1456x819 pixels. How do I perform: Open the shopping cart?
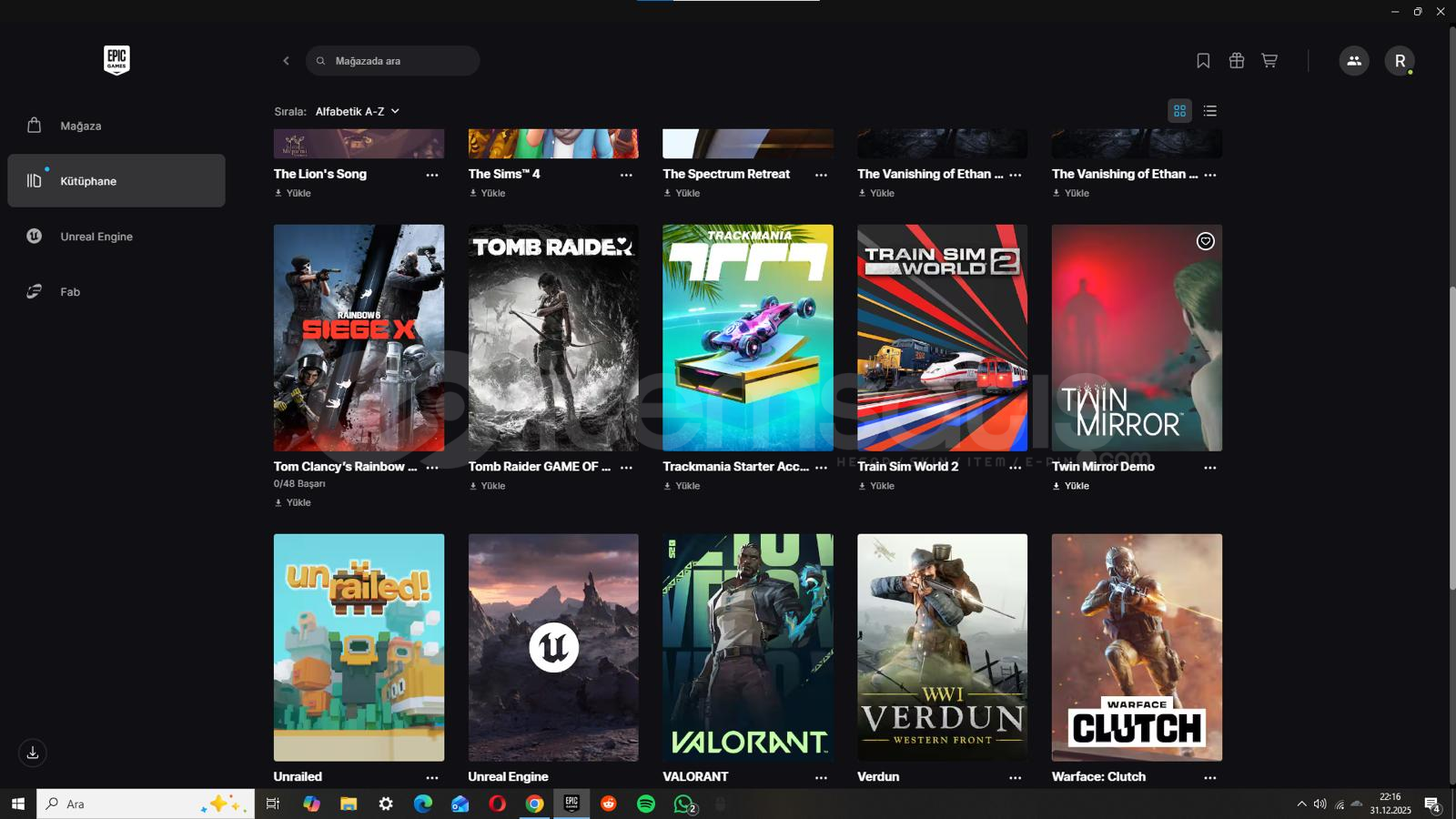(1269, 61)
